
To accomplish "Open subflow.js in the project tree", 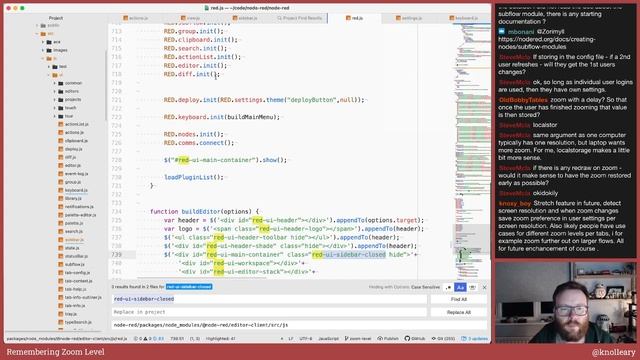I will pos(75,264).
